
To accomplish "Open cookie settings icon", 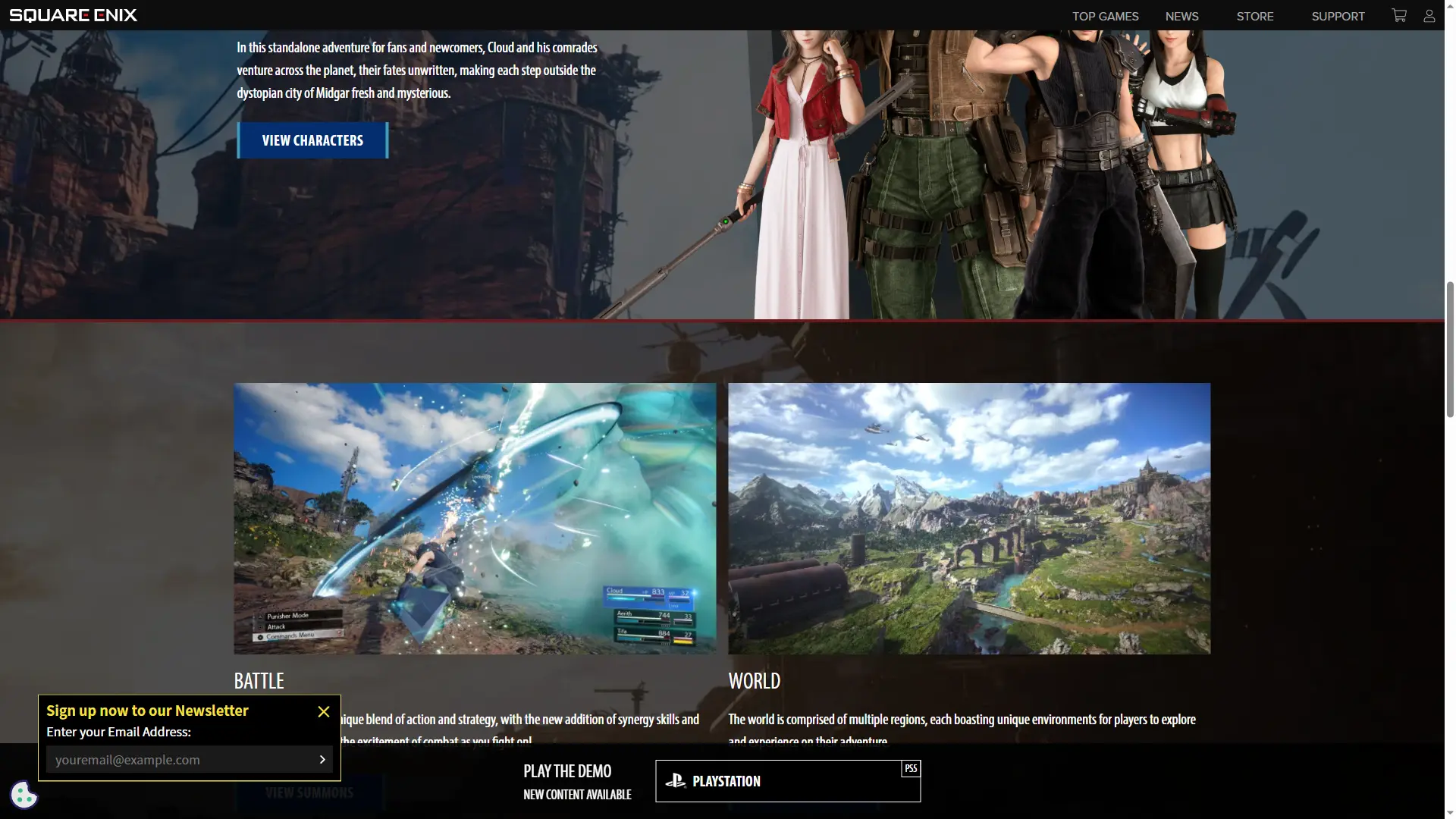I will coord(24,795).
